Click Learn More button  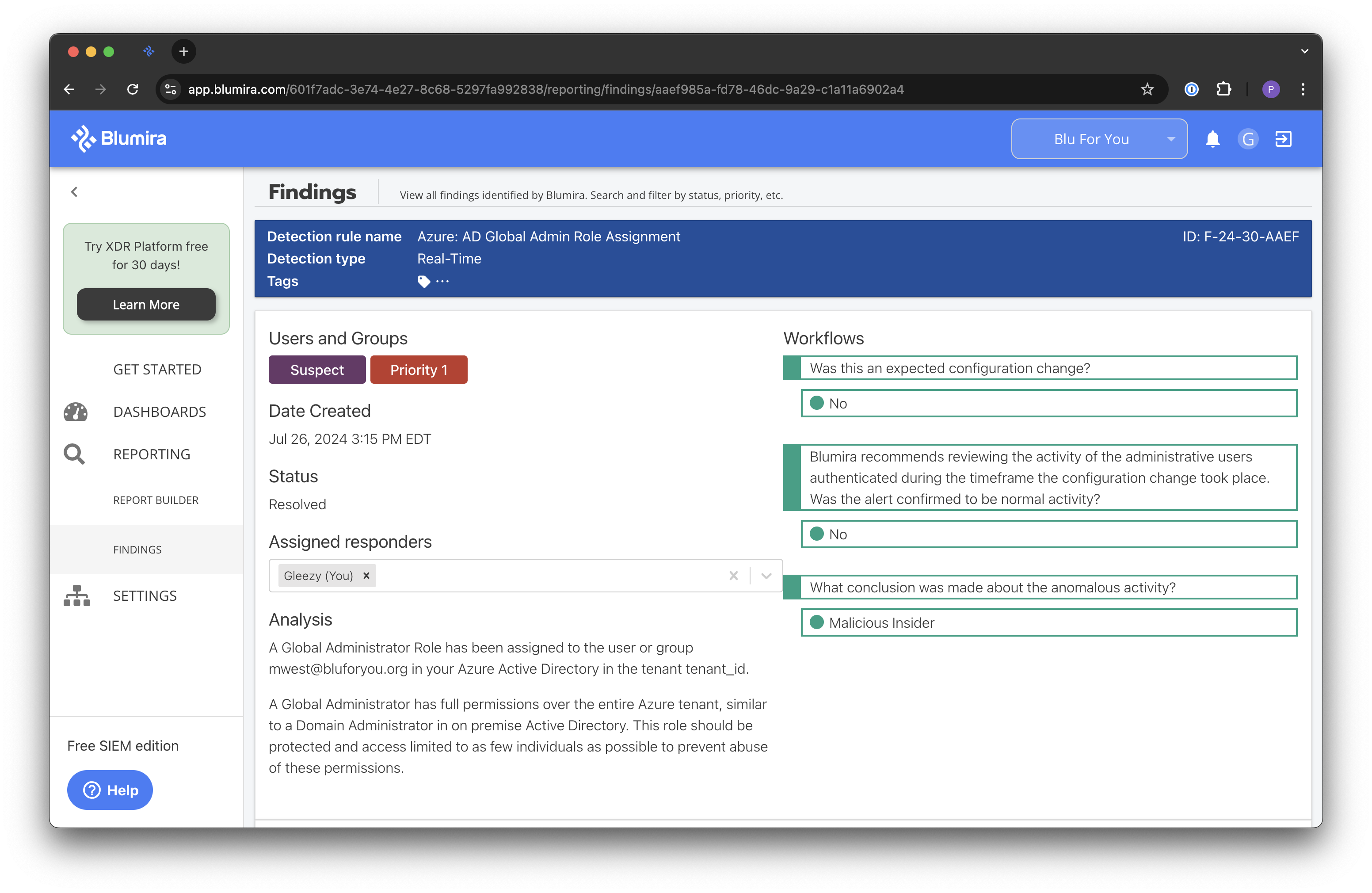tap(146, 305)
